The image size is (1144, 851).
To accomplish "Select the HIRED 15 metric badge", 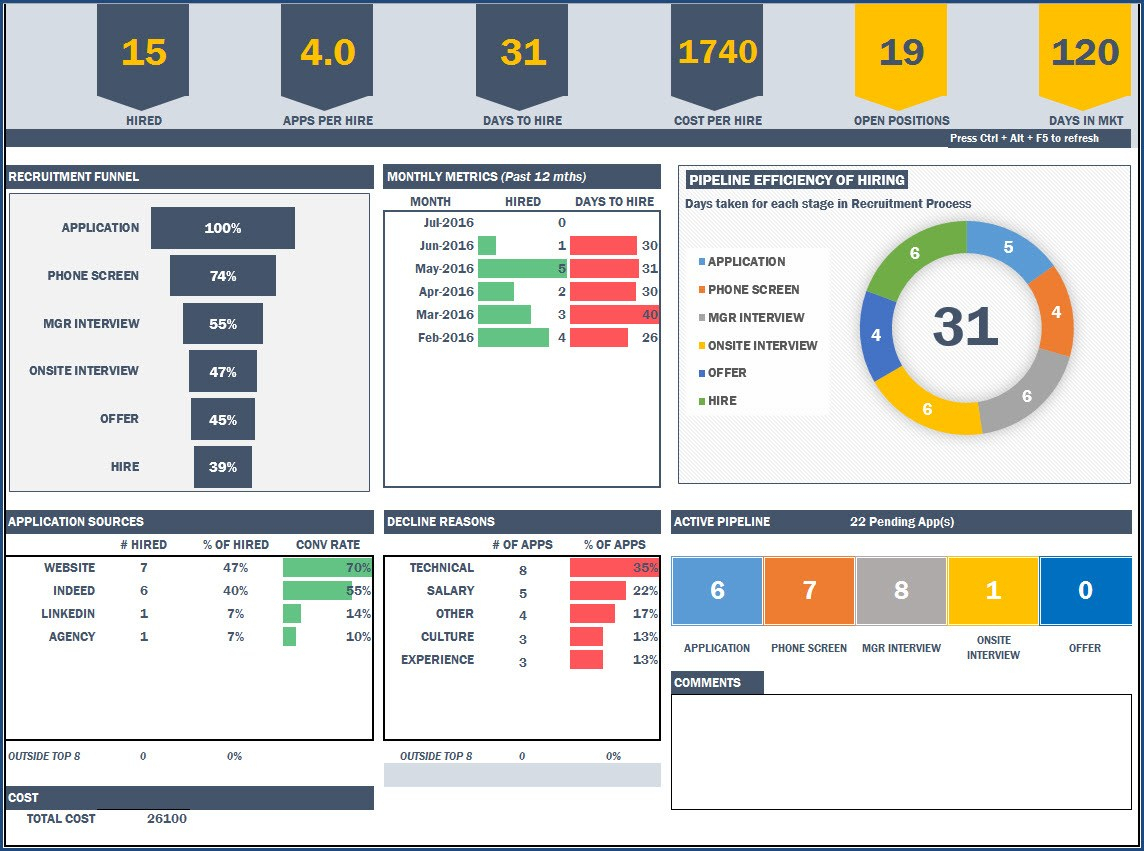I will (141, 55).
